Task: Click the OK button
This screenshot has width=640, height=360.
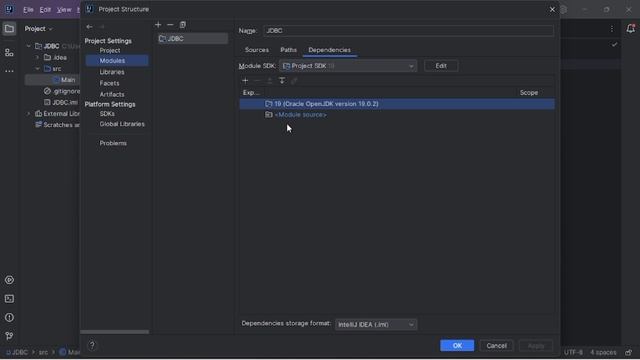Action: [457, 345]
